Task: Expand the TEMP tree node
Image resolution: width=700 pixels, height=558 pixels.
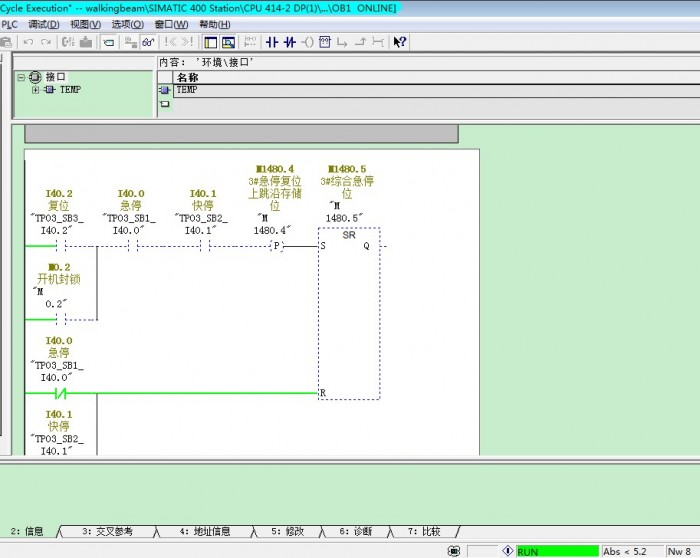Action: (36, 90)
